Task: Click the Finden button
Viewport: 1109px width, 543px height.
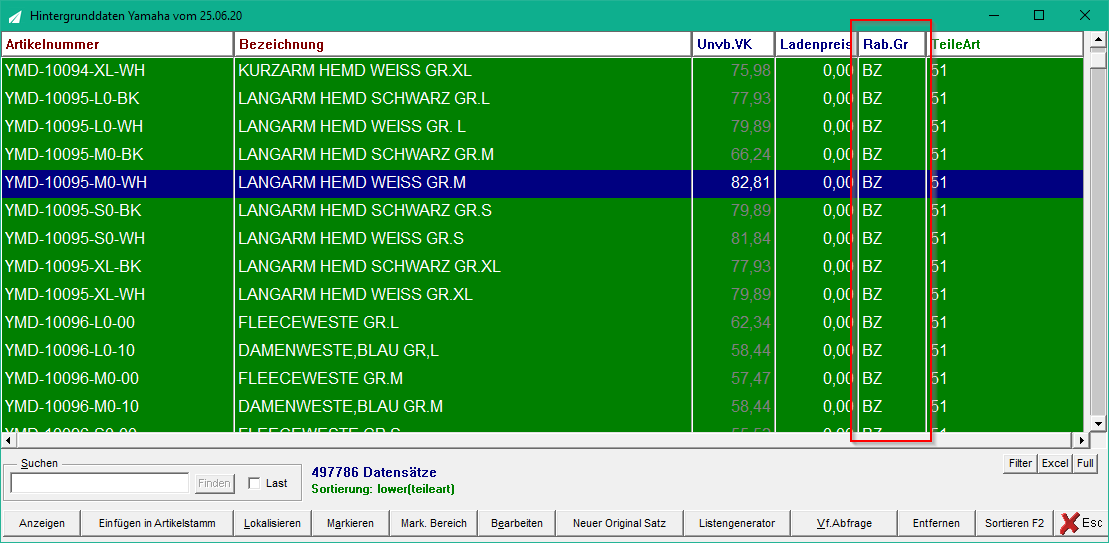Action: [214, 484]
